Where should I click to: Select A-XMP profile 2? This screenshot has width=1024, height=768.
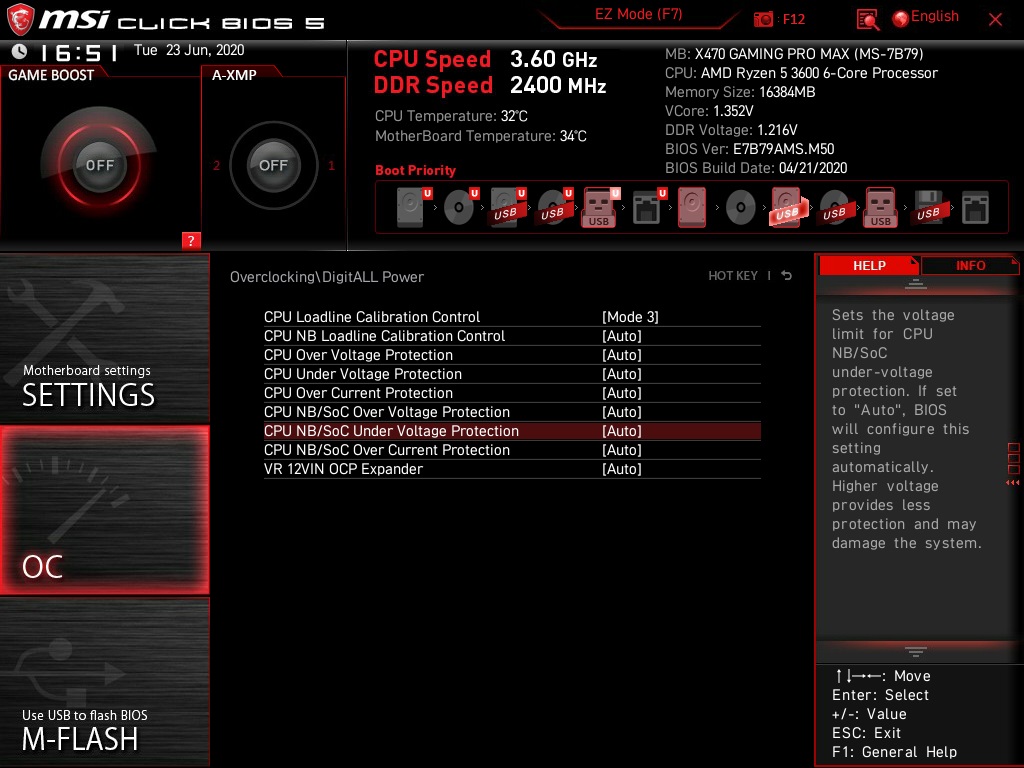(216, 165)
